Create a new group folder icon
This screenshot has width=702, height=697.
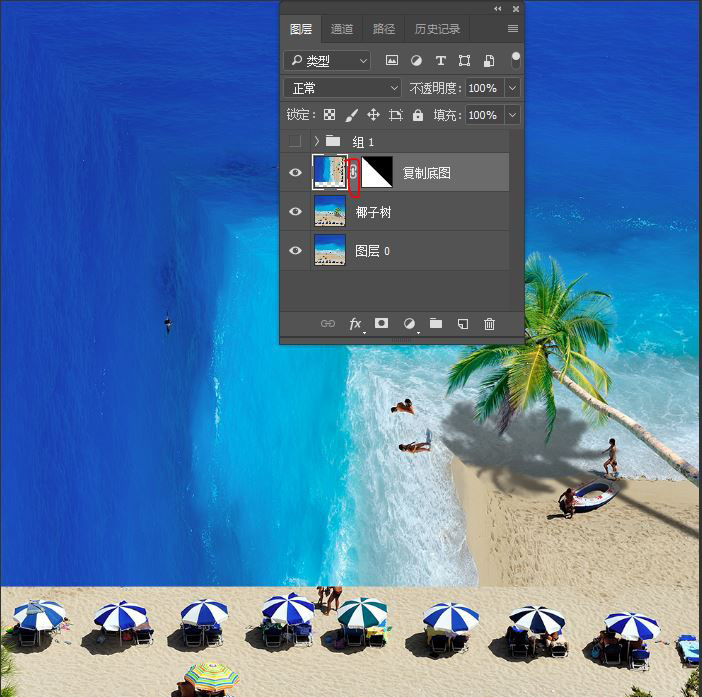[436, 323]
